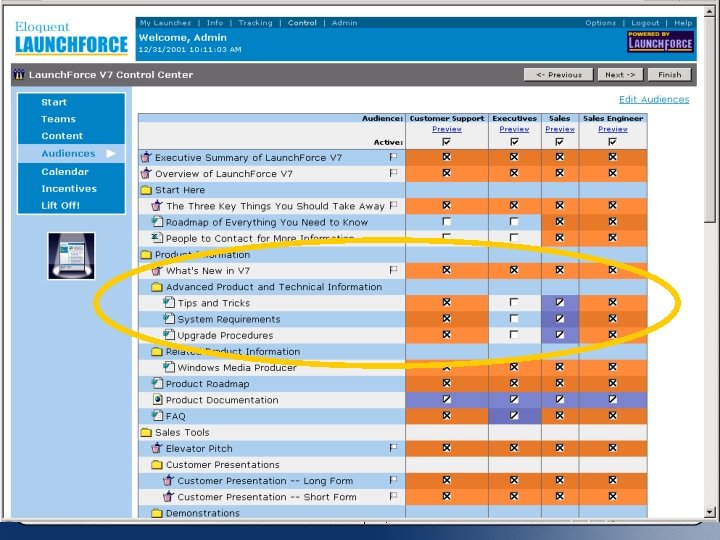
Task: Toggle System Requirements checkbox for Sales
Action: pyautogui.click(x=559, y=318)
